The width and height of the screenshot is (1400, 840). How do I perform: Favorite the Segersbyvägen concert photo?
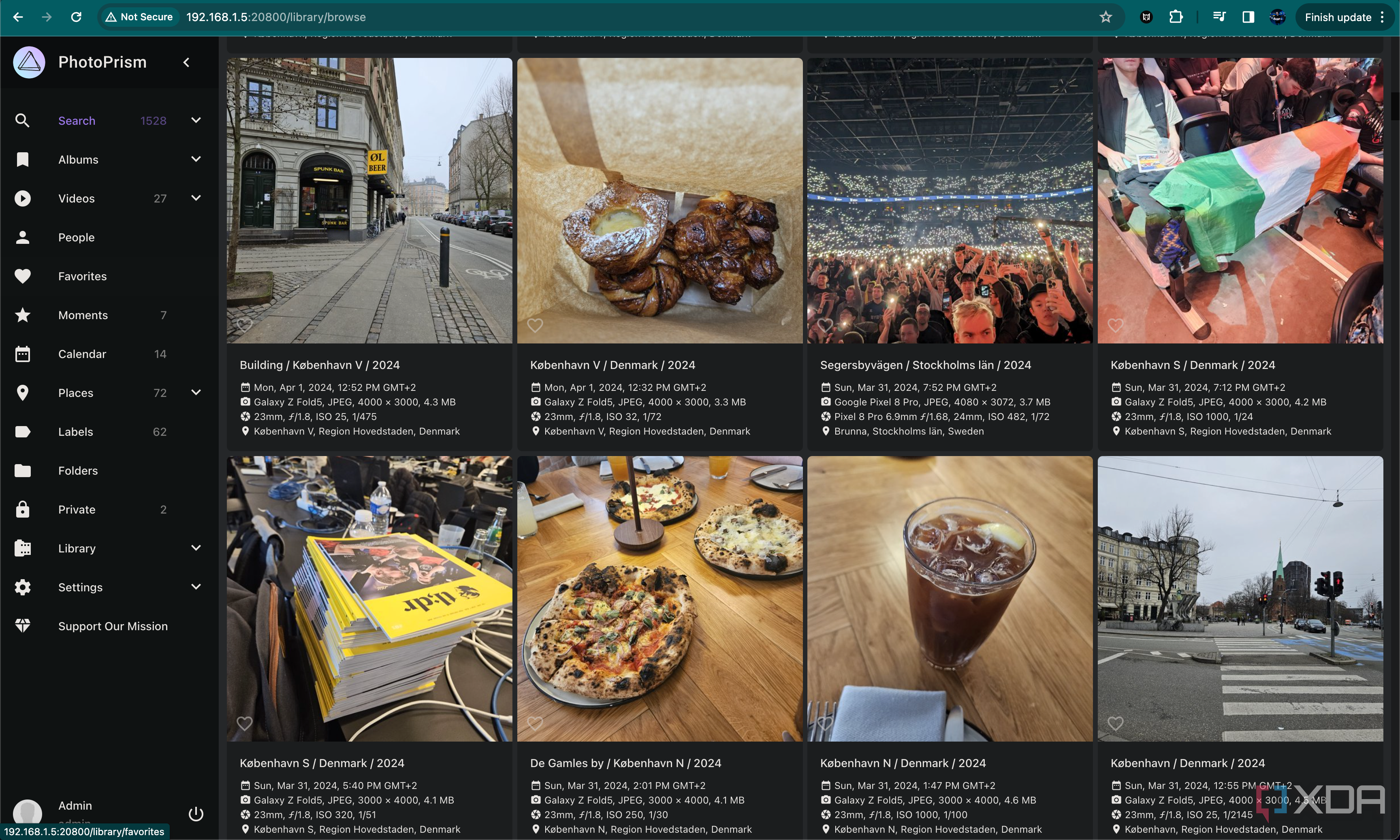click(x=825, y=325)
